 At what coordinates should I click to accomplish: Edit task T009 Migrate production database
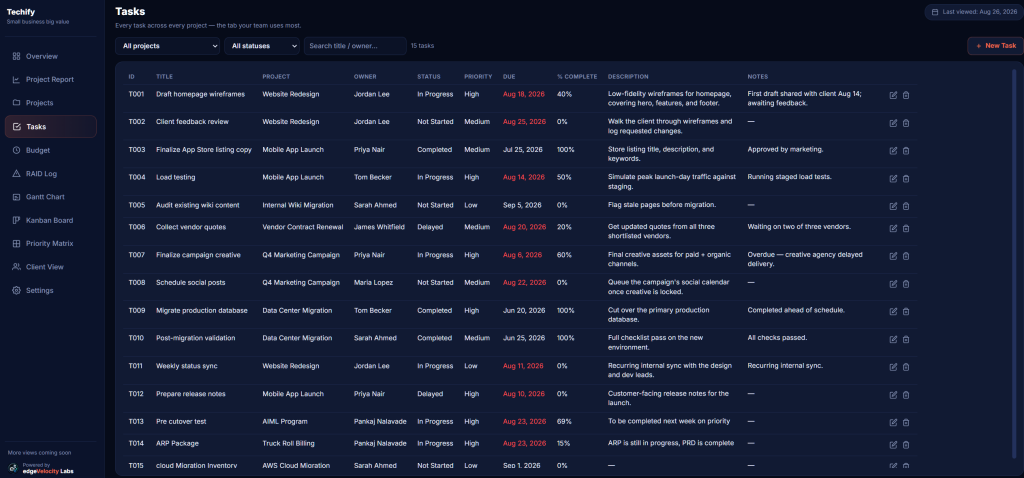tap(893, 311)
